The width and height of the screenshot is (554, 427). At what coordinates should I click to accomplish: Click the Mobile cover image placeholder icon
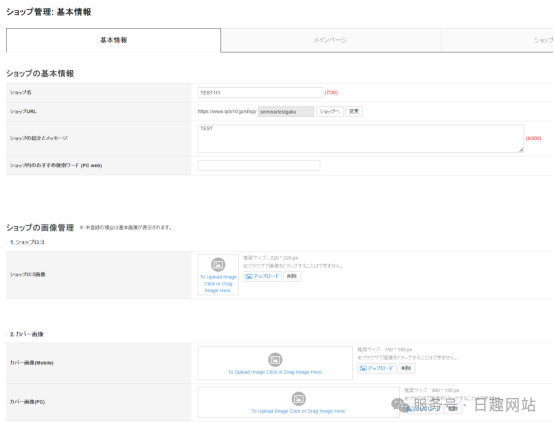(x=275, y=360)
